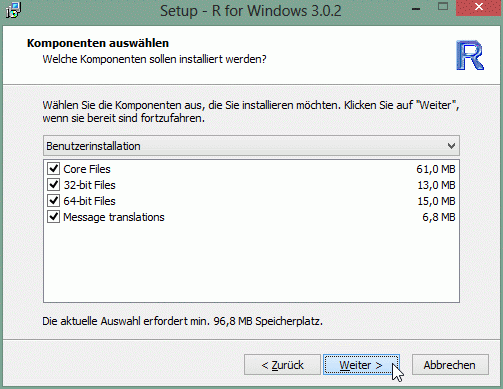Select the 13,0 MB size value
Viewport: 503px width, 389px height.
click(x=436, y=185)
